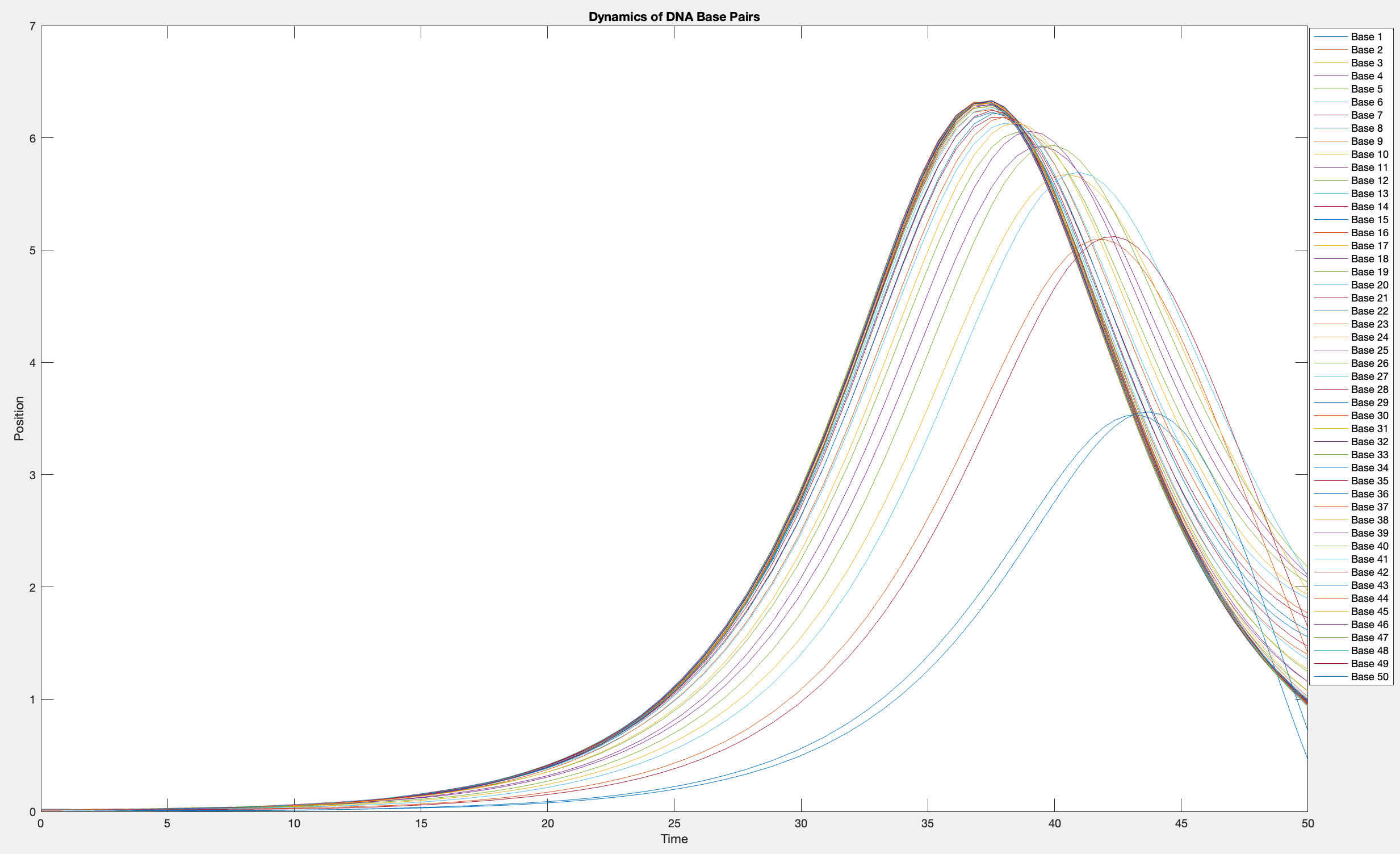Click the "Base 10" legend text
Viewport: 1400px width, 854px height.
[x=1369, y=154]
